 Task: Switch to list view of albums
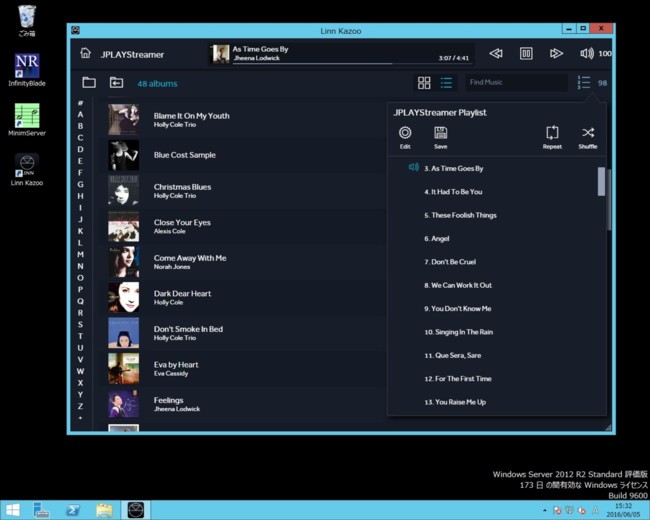point(446,83)
